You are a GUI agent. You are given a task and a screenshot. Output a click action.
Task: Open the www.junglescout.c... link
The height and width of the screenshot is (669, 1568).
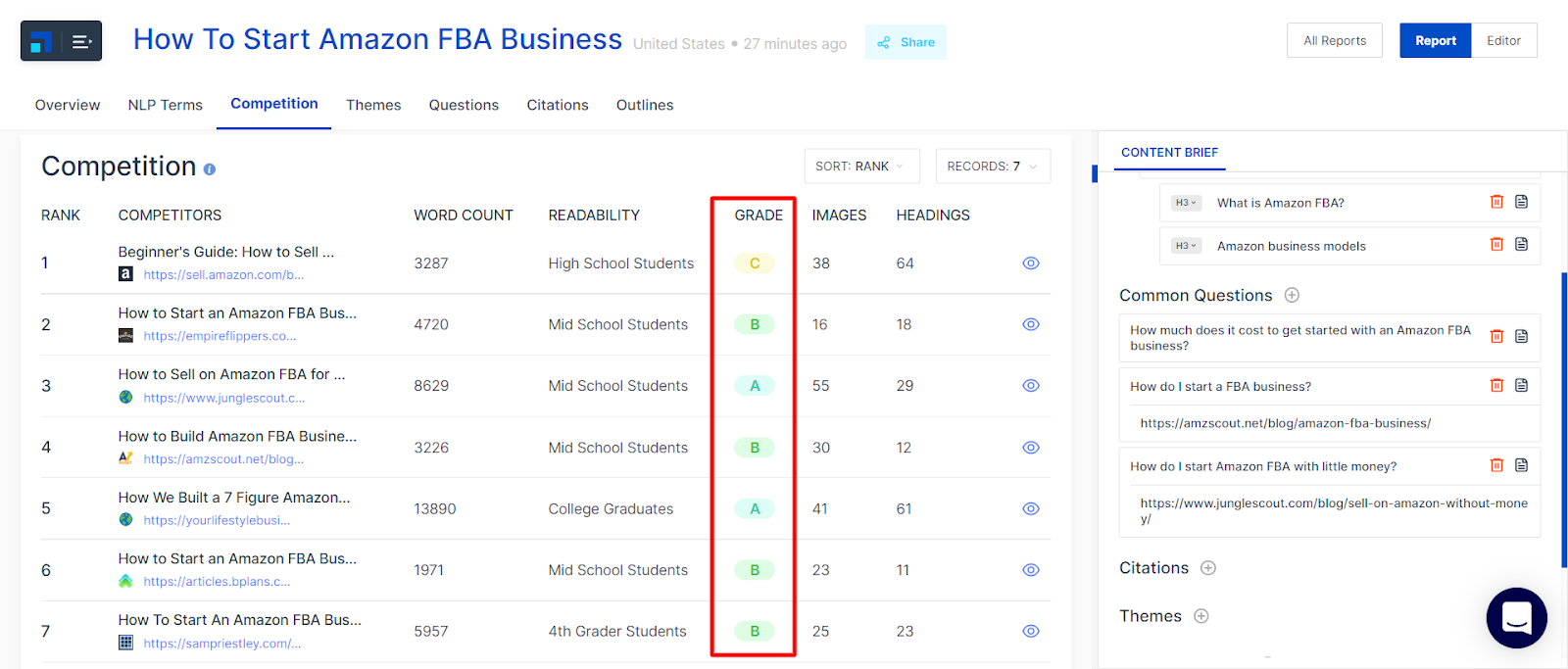click(x=224, y=398)
